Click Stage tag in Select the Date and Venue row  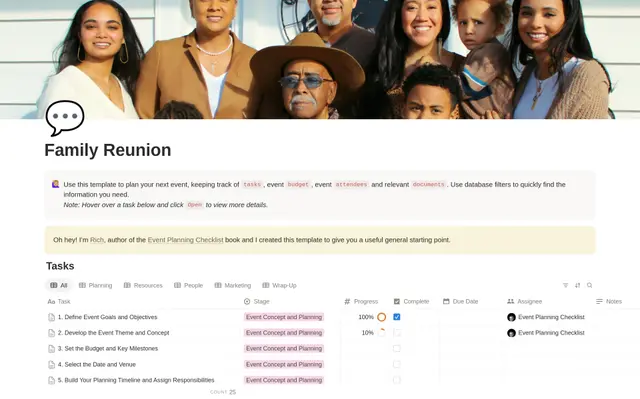[284, 364]
